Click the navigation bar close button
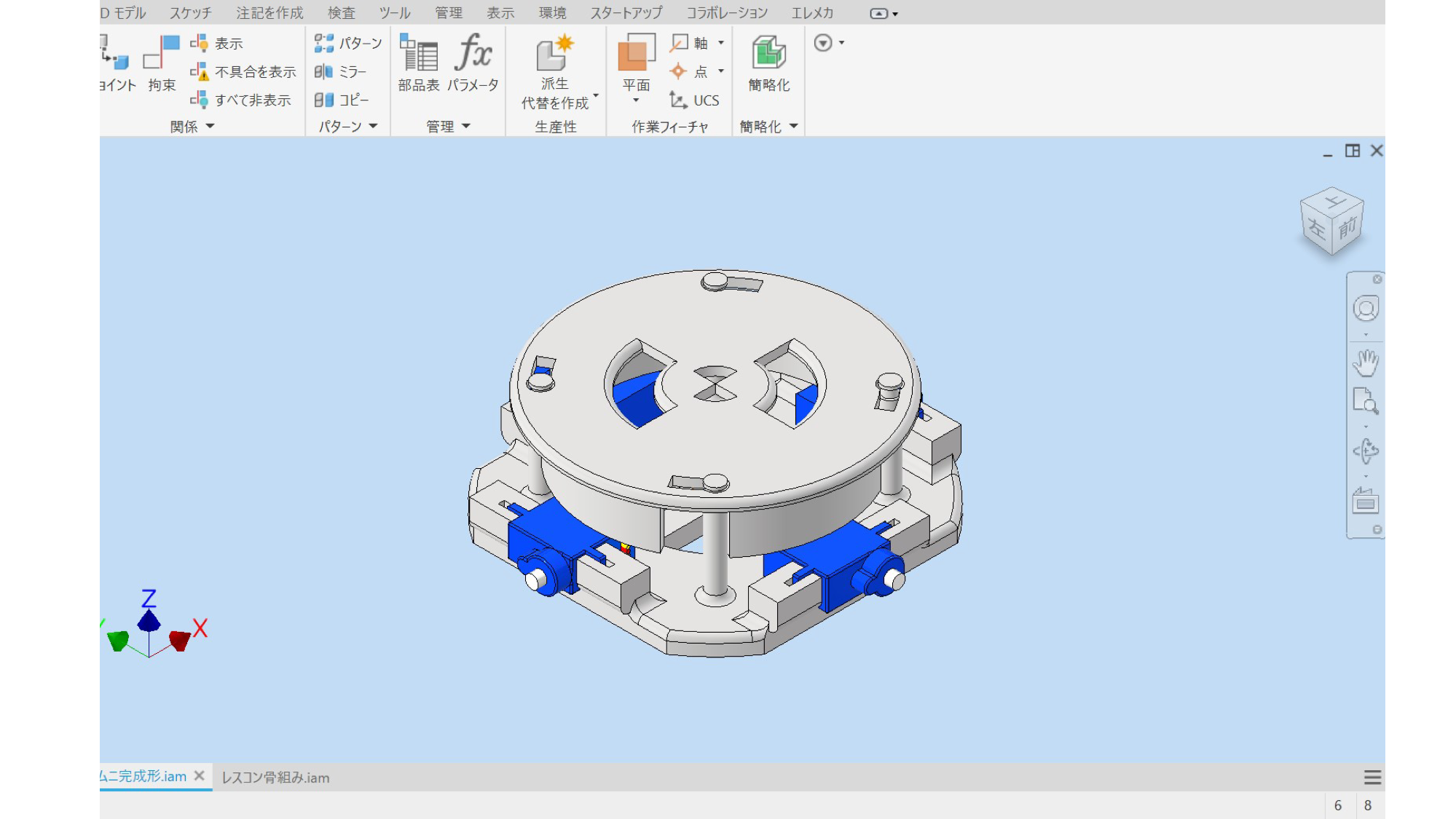The image size is (1456, 819). click(1377, 280)
